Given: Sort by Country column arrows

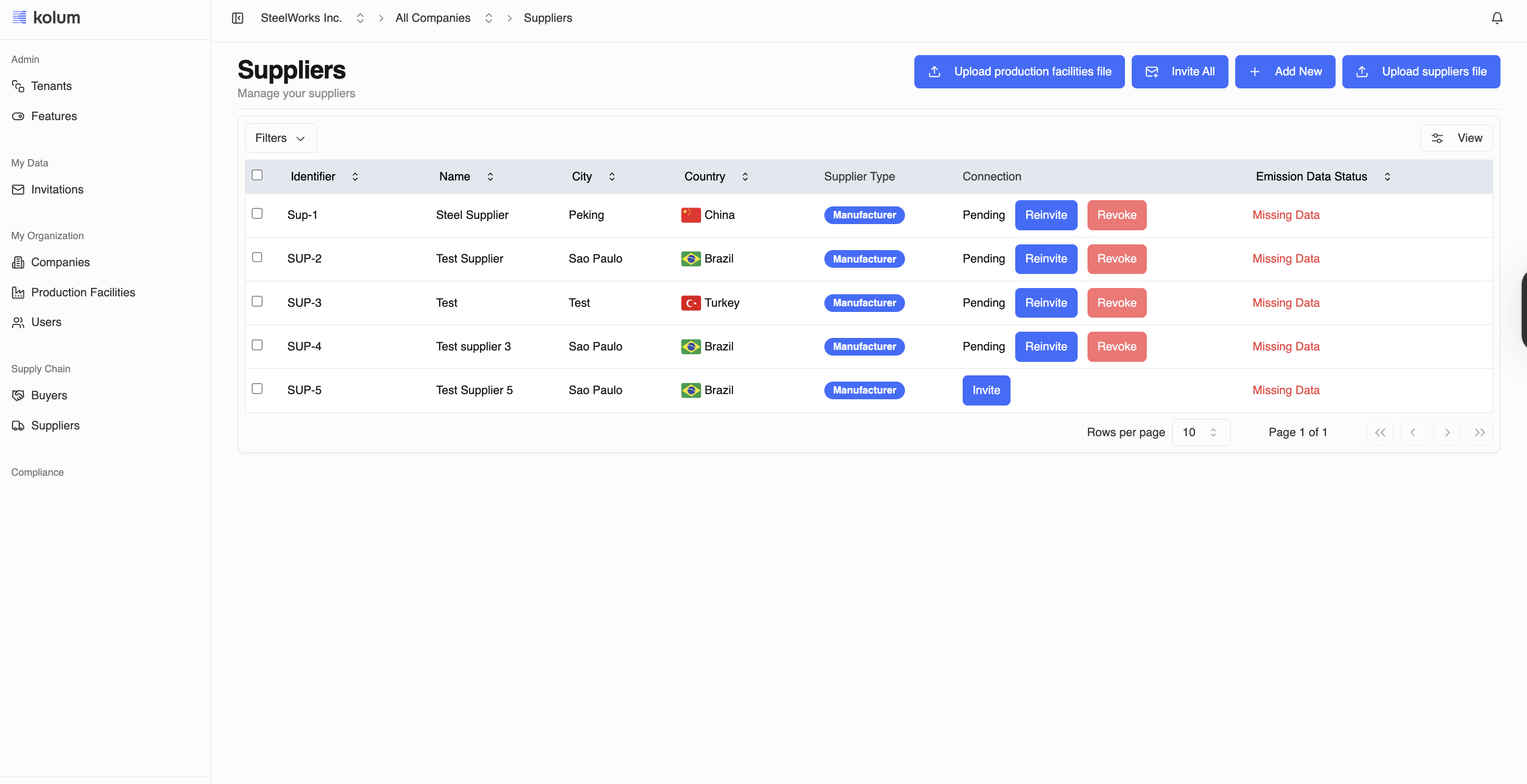Looking at the screenshot, I should pyautogui.click(x=745, y=177).
